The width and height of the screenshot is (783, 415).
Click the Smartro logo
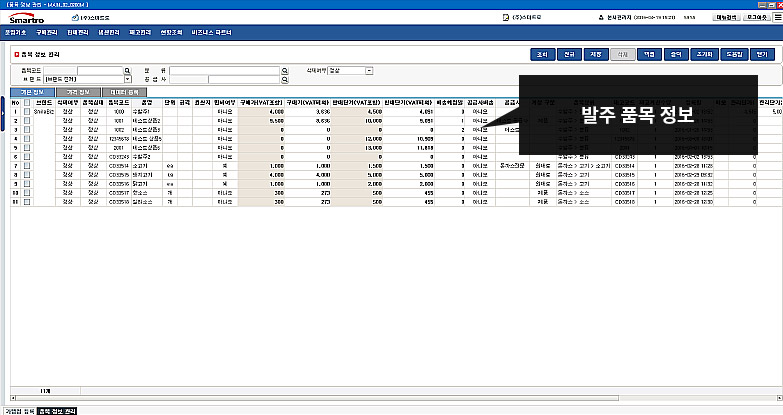tap(26, 18)
